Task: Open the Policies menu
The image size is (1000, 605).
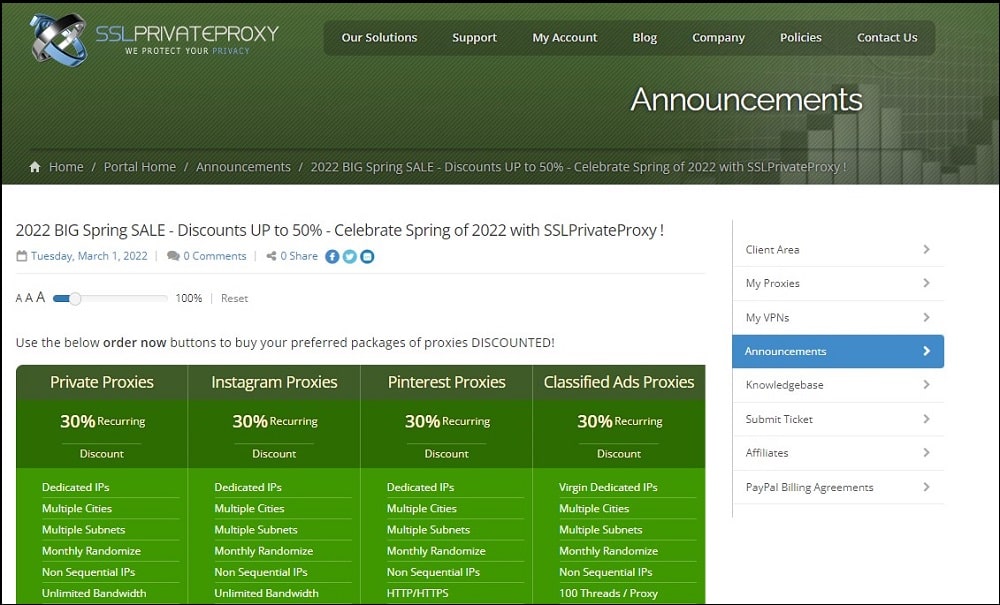Action: [x=801, y=38]
